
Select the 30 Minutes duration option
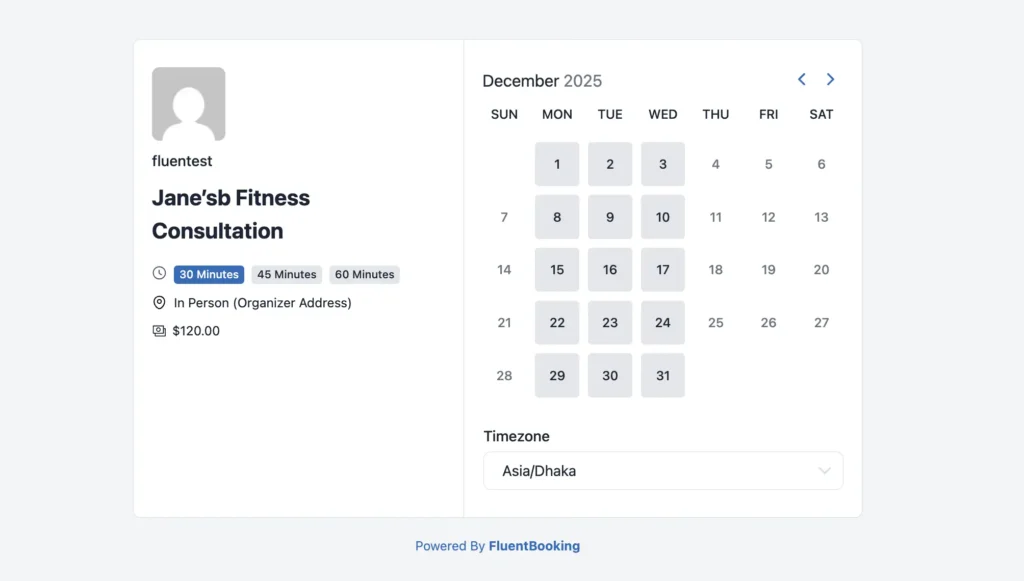click(209, 274)
